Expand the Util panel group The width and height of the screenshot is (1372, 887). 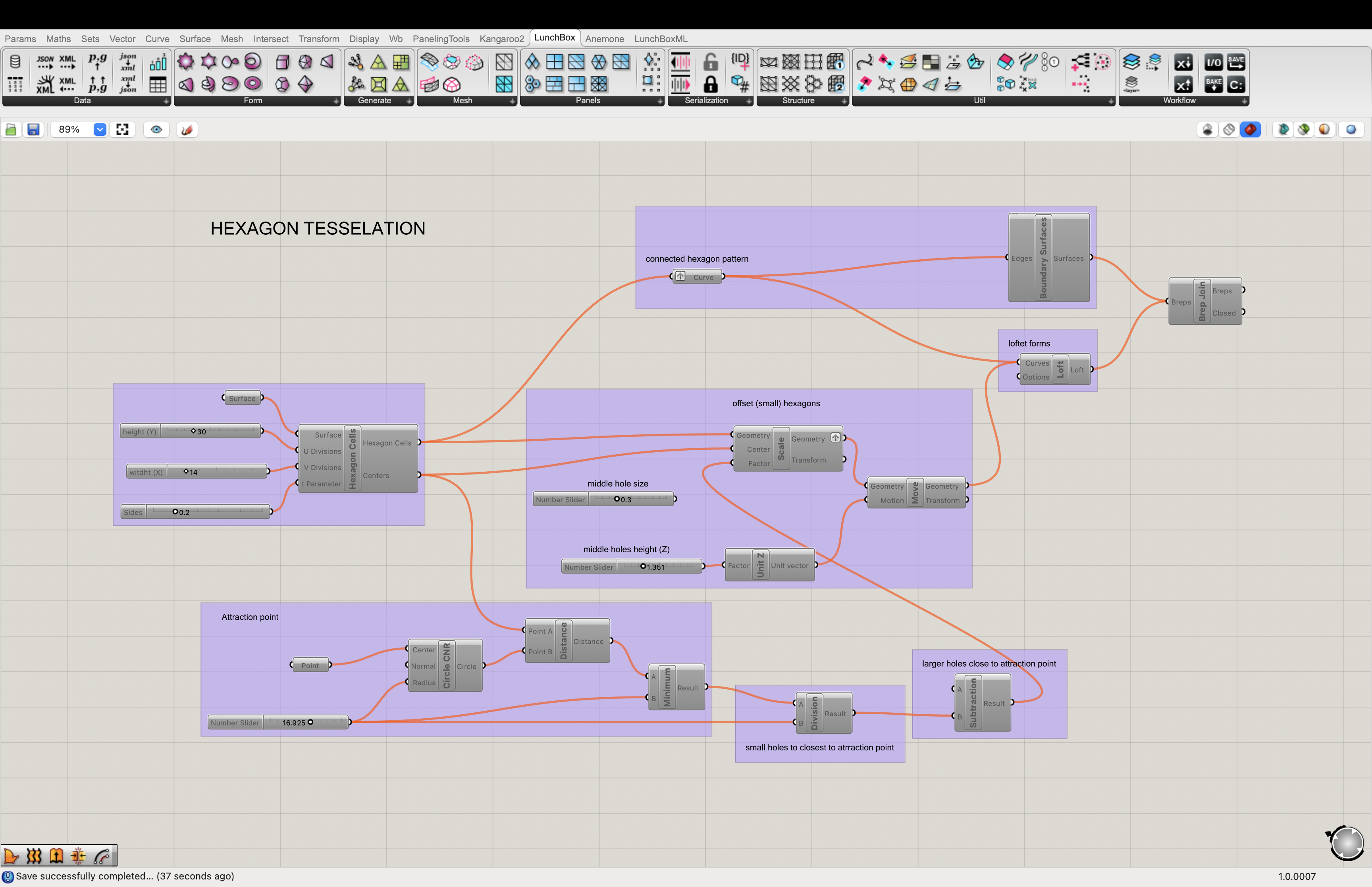coord(1111,101)
